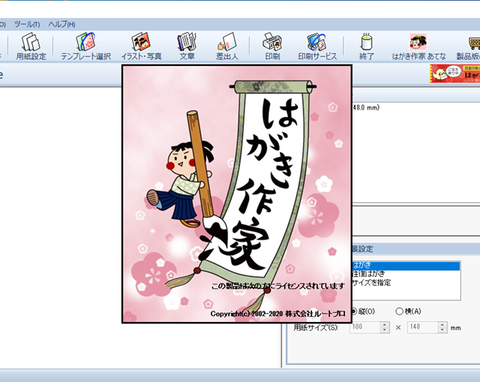Open 文章 text tool
Screen dimensions: 480x382
click(187, 46)
